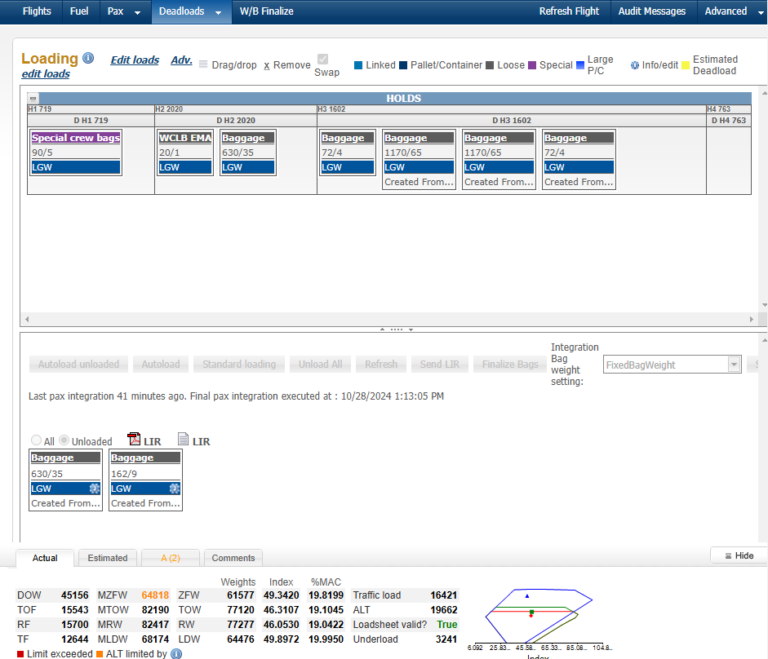This screenshot has height=659, width=768.
Task: Switch to the Actual tab
Action: tap(45, 558)
